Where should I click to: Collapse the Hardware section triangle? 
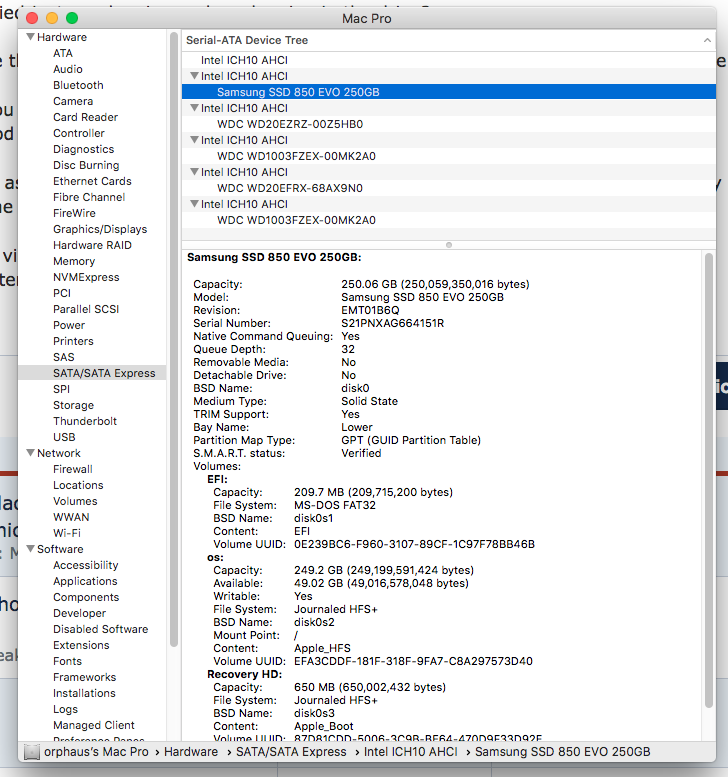click(31, 37)
